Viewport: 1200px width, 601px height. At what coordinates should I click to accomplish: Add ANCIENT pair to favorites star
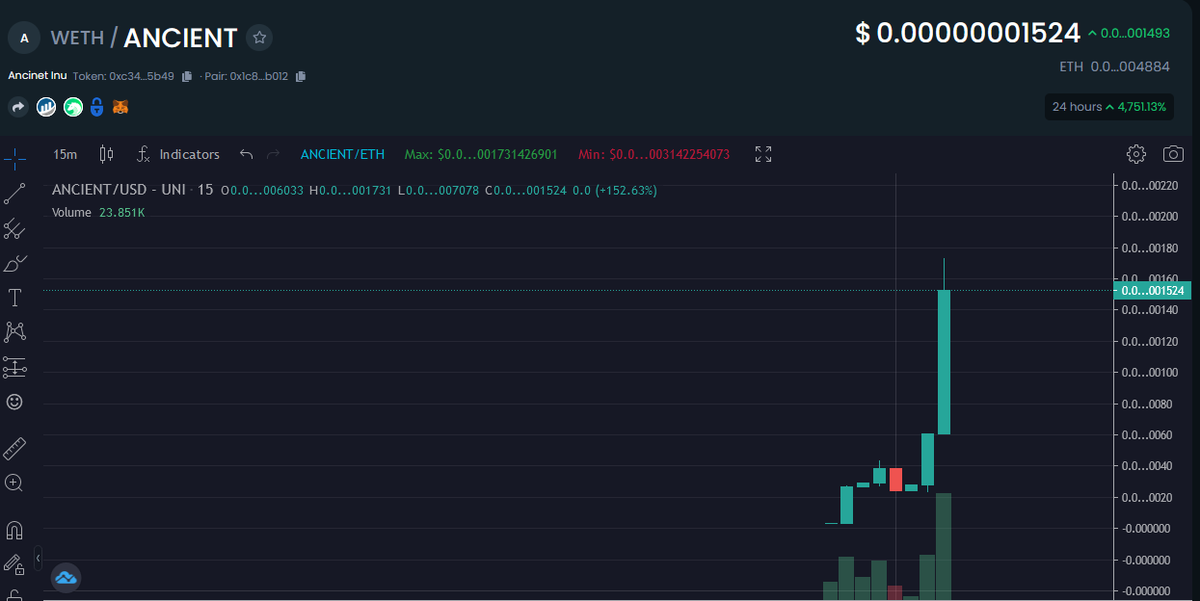[260, 38]
